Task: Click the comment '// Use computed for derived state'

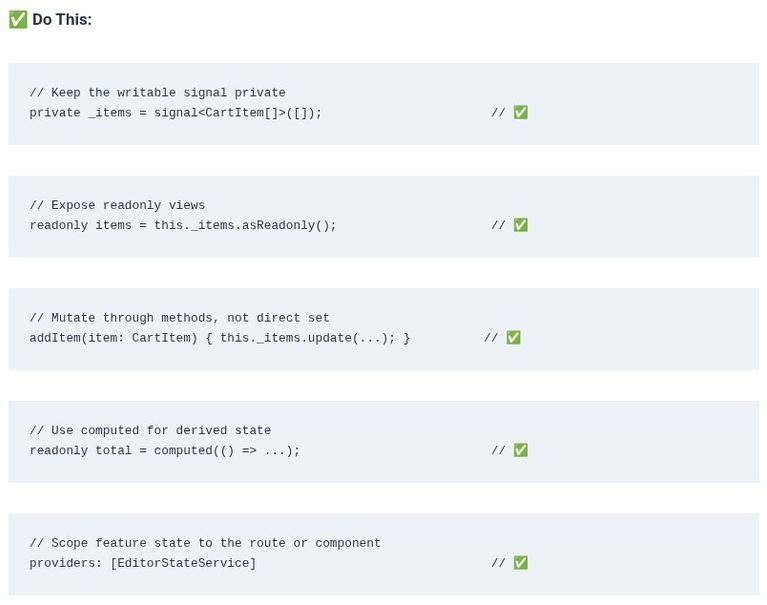Action: (150, 430)
